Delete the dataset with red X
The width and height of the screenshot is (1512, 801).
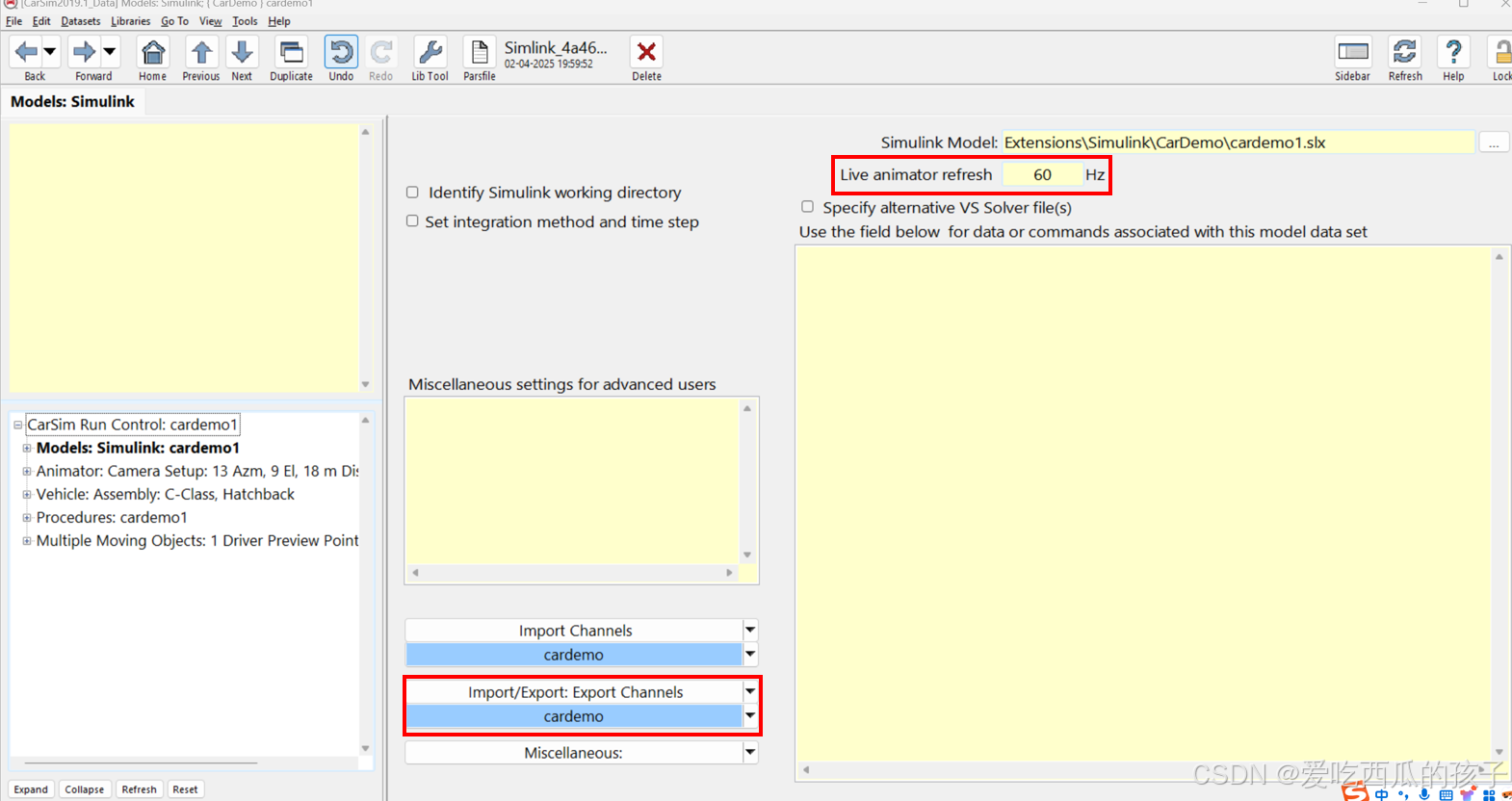(x=646, y=52)
